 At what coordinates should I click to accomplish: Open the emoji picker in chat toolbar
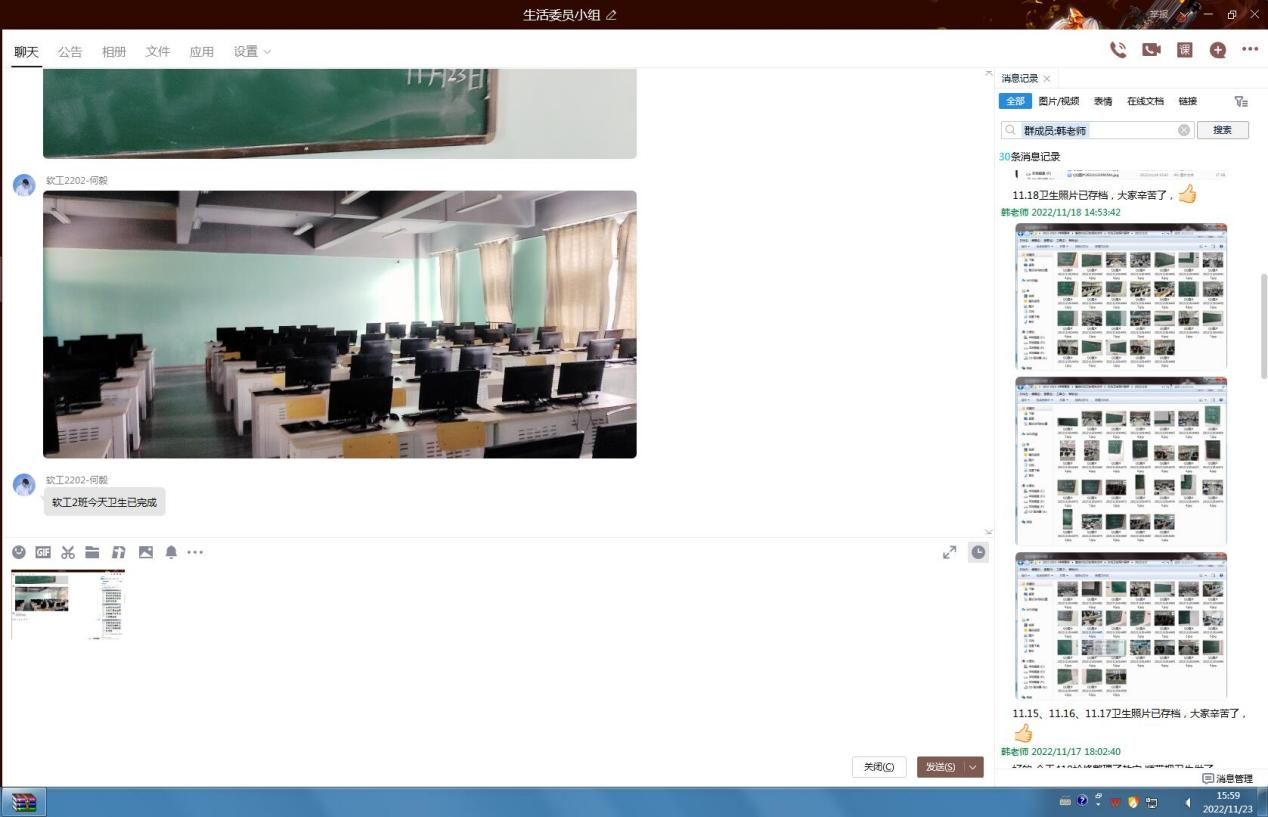point(19,552)
